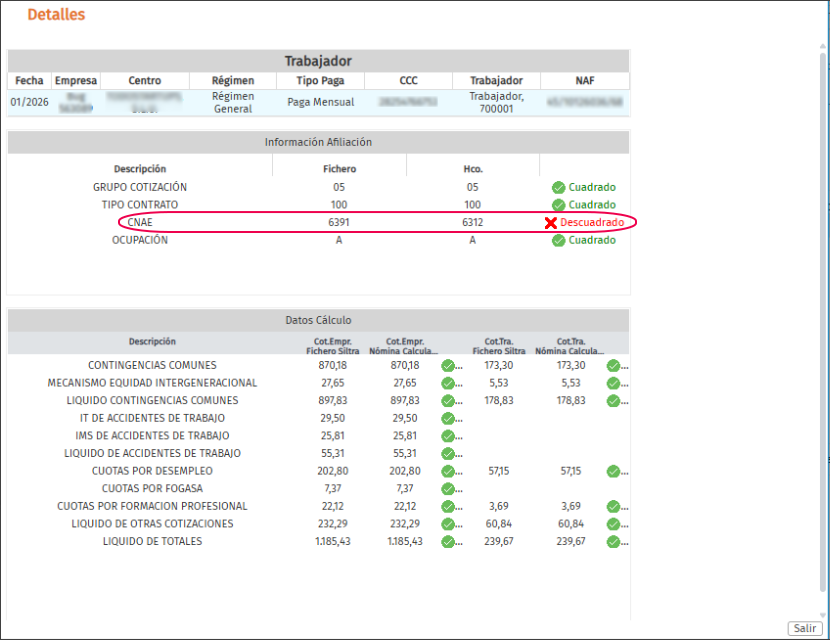Select the Centro column header

coord(145,80)
